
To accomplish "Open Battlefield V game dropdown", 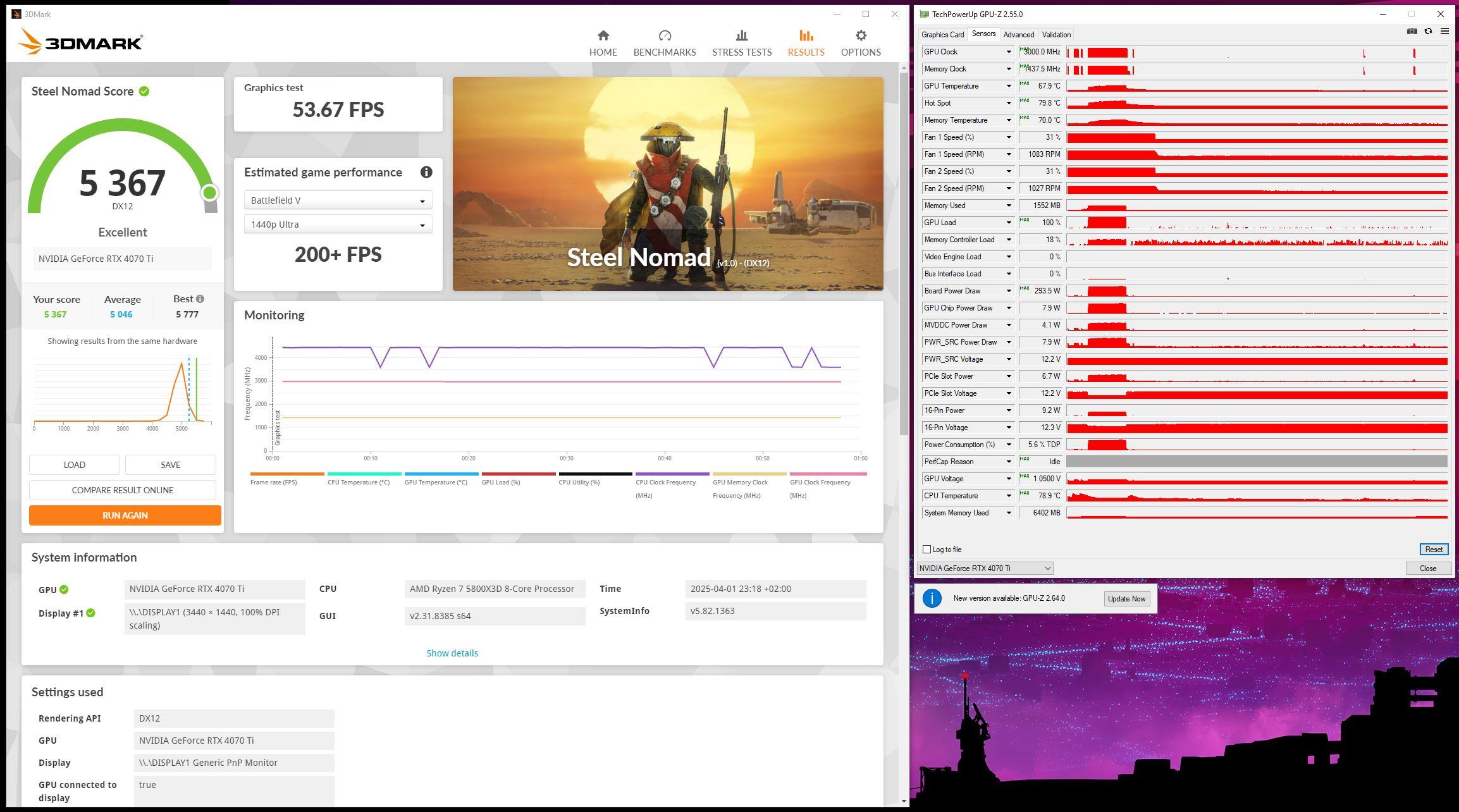I will point(338,200).
